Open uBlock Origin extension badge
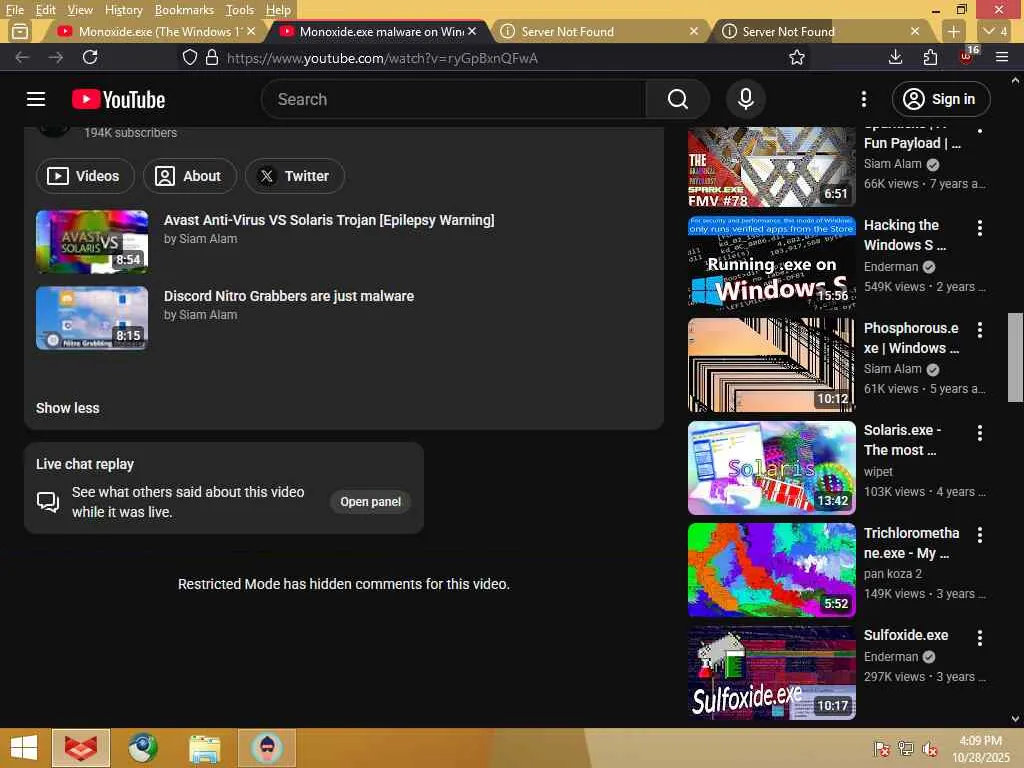Screen dimensions: 1024x768 (967, 56)
